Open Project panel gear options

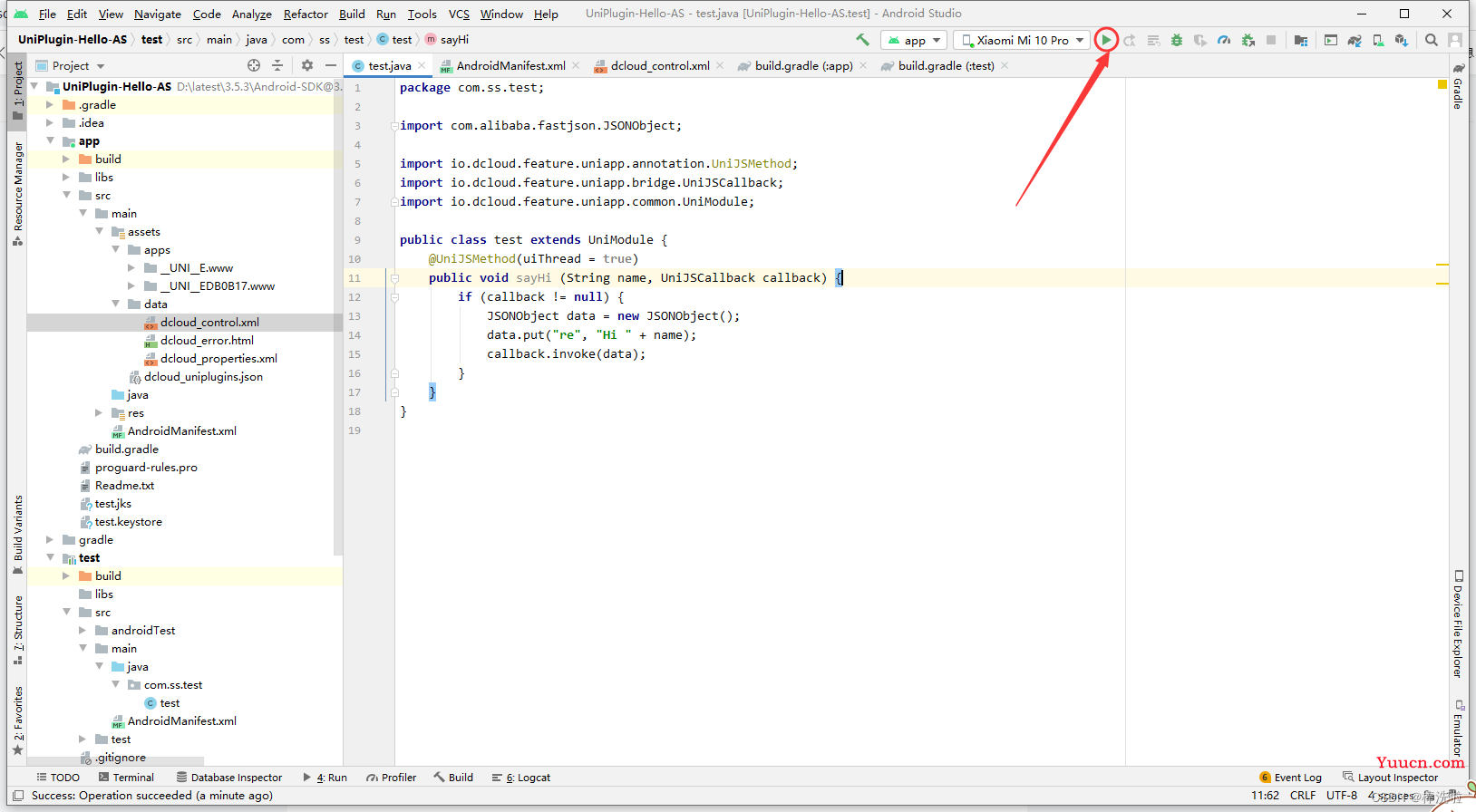pyautogui.click(x=307, y=65)
